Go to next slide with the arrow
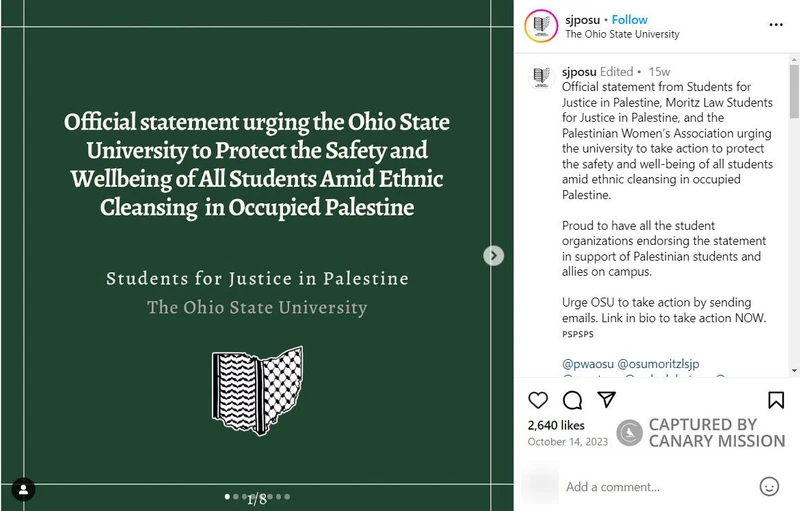 (x=493, y=255)
